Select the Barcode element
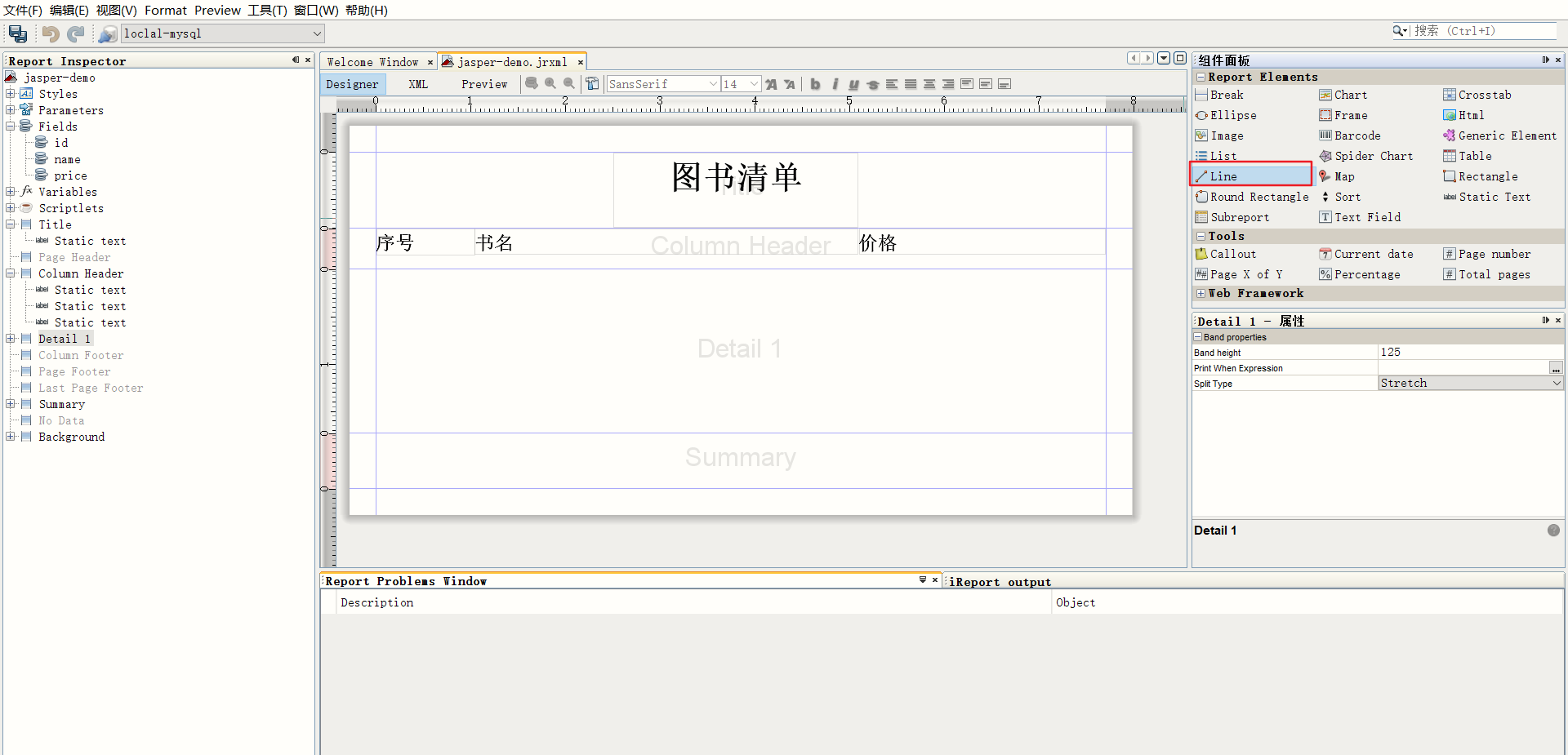Screen dimensions: 1568x755 1355,135
